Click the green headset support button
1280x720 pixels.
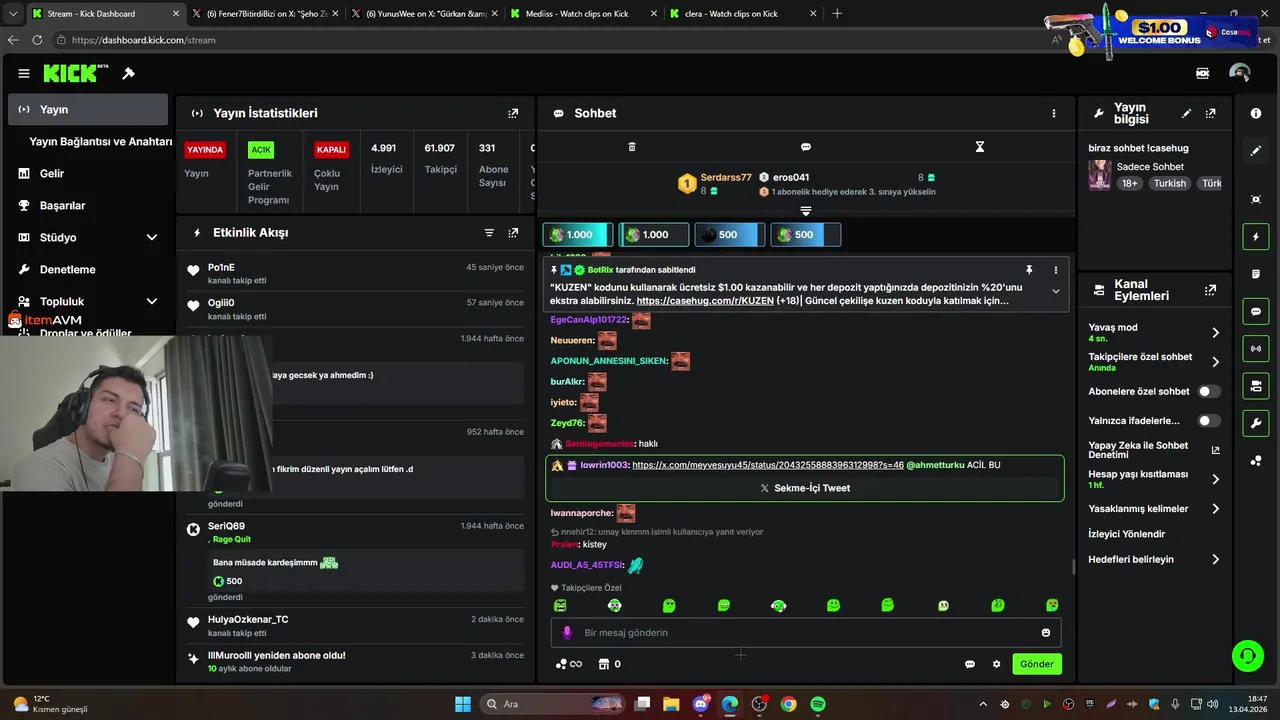coord(1247,656)
